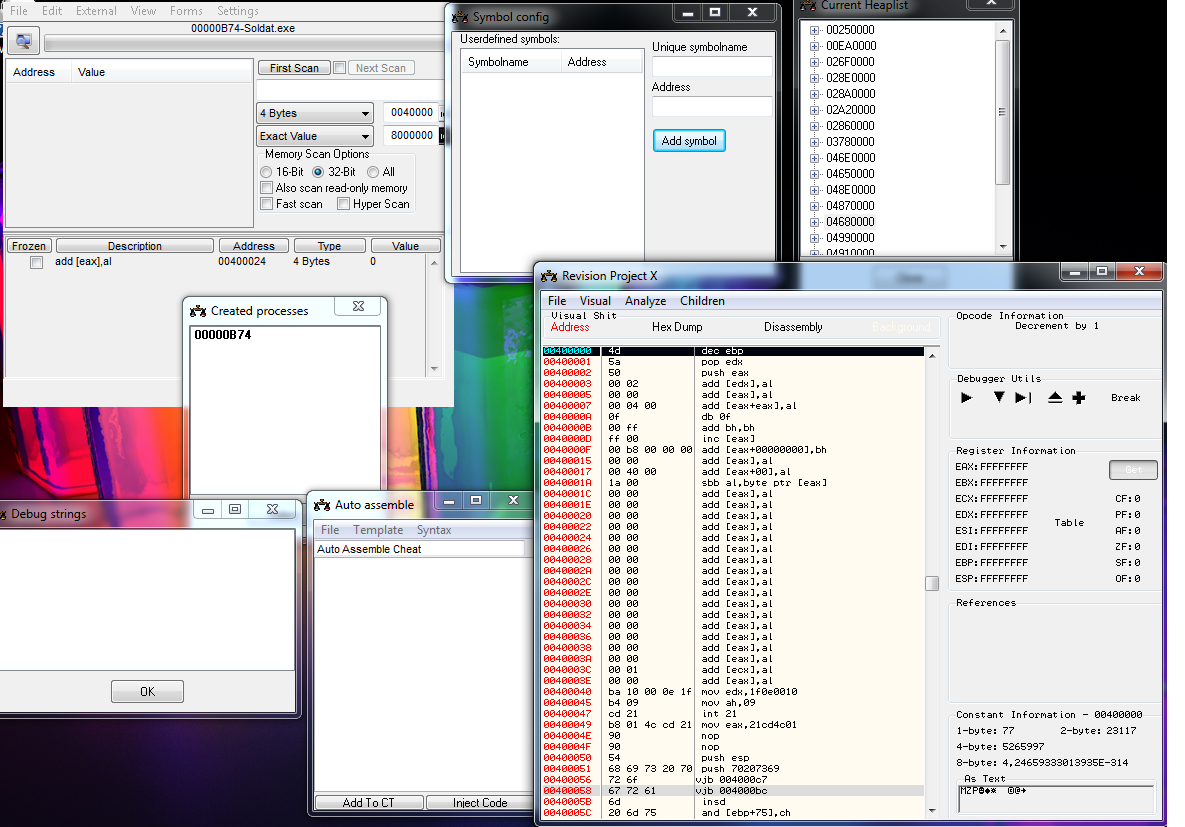This screenshot has width=1185, height=827.
Task: Open the Syntax menu in Auto assemble
Action: (434, 530)
